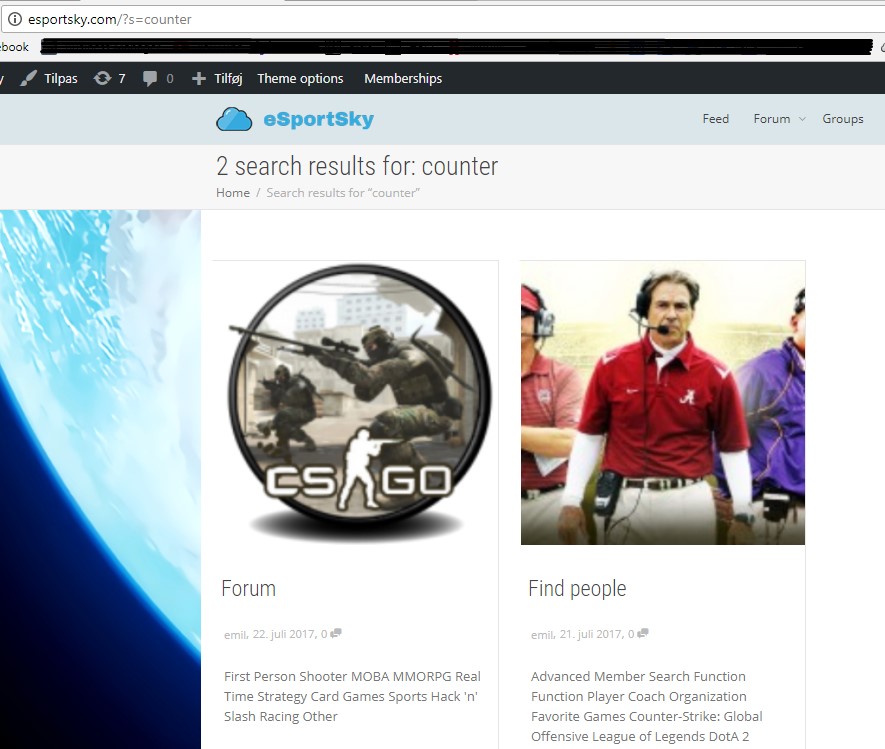885x749 pixels.
Task: Click comments icon beside 21. juli 2017
Action: (643, 633)
